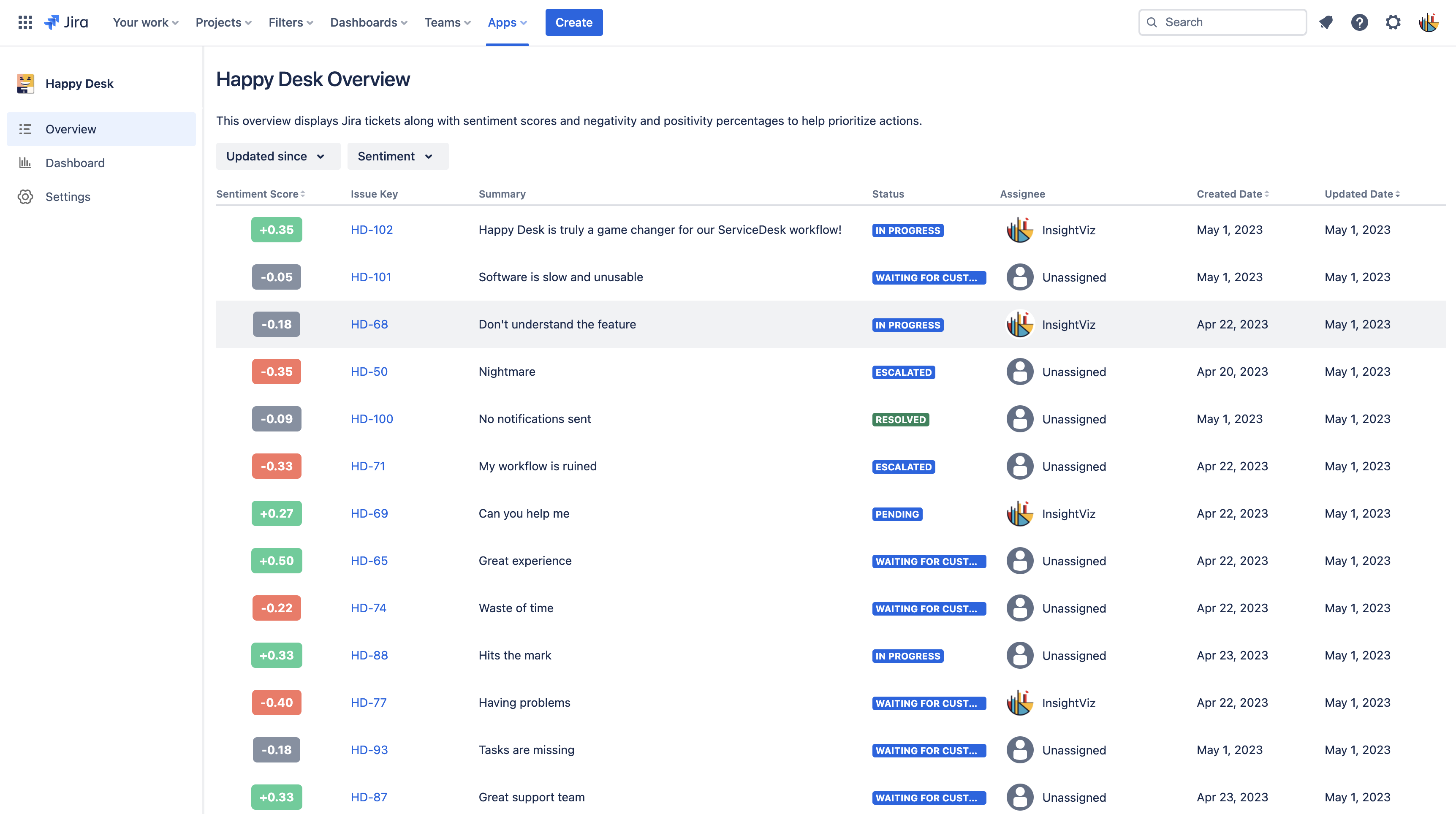Sort by Sentiment Score column arrows

click(303, 194)
